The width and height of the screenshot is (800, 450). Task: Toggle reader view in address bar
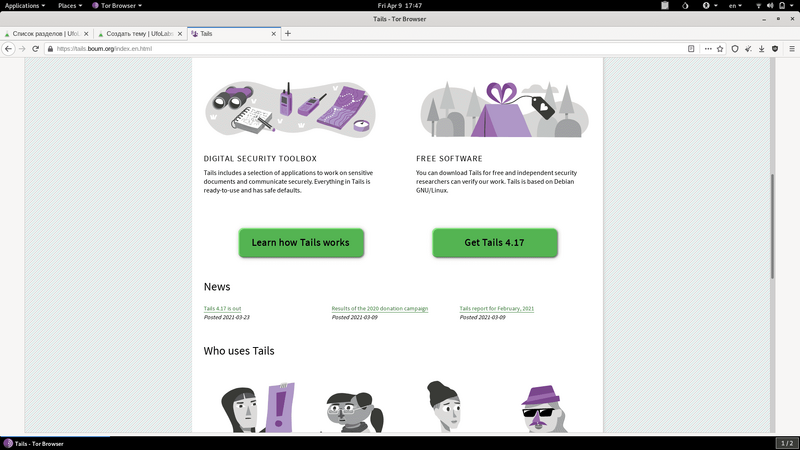click(691, 48)
